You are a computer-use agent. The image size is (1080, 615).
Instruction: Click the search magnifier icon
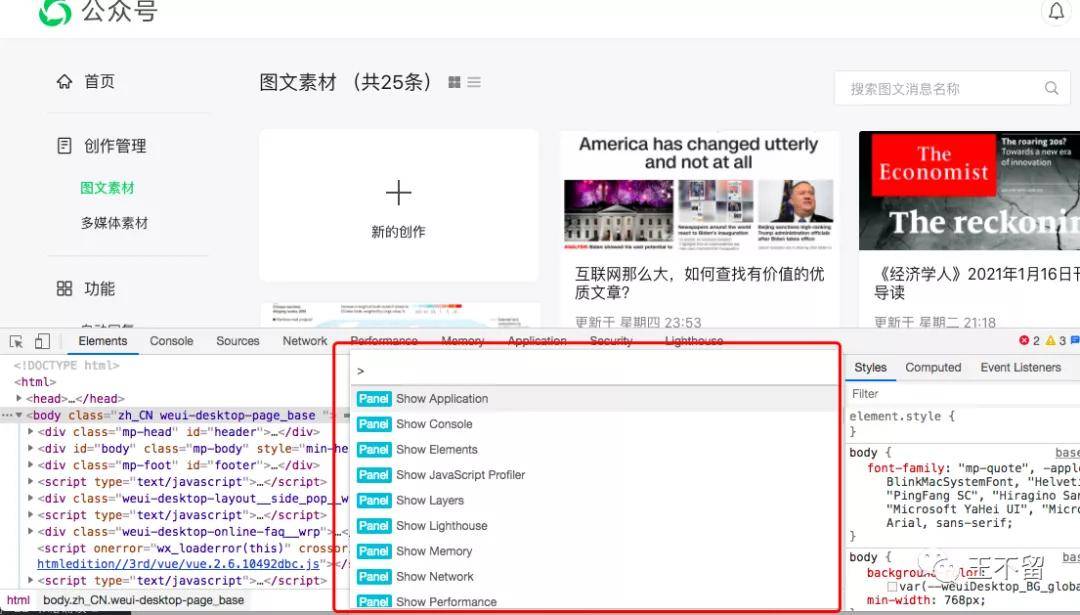[1051, 88]
